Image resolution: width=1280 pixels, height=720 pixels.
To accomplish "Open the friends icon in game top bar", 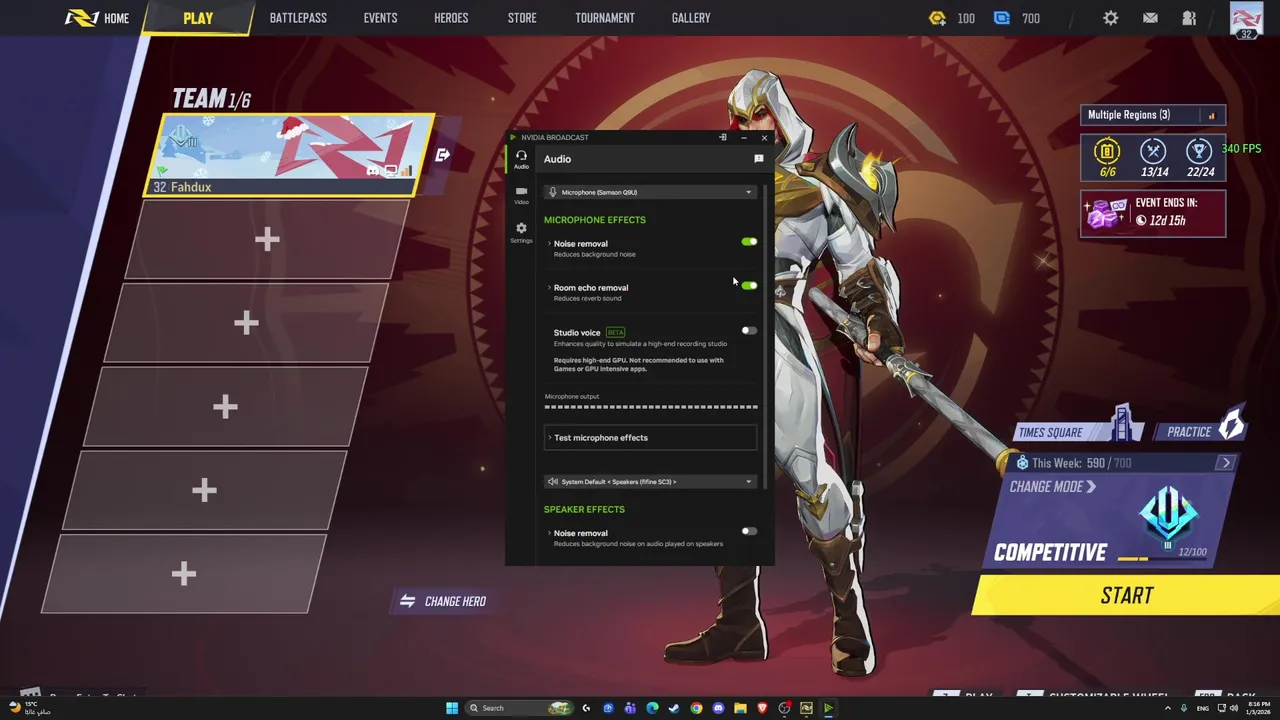I will click(1189, 18).
